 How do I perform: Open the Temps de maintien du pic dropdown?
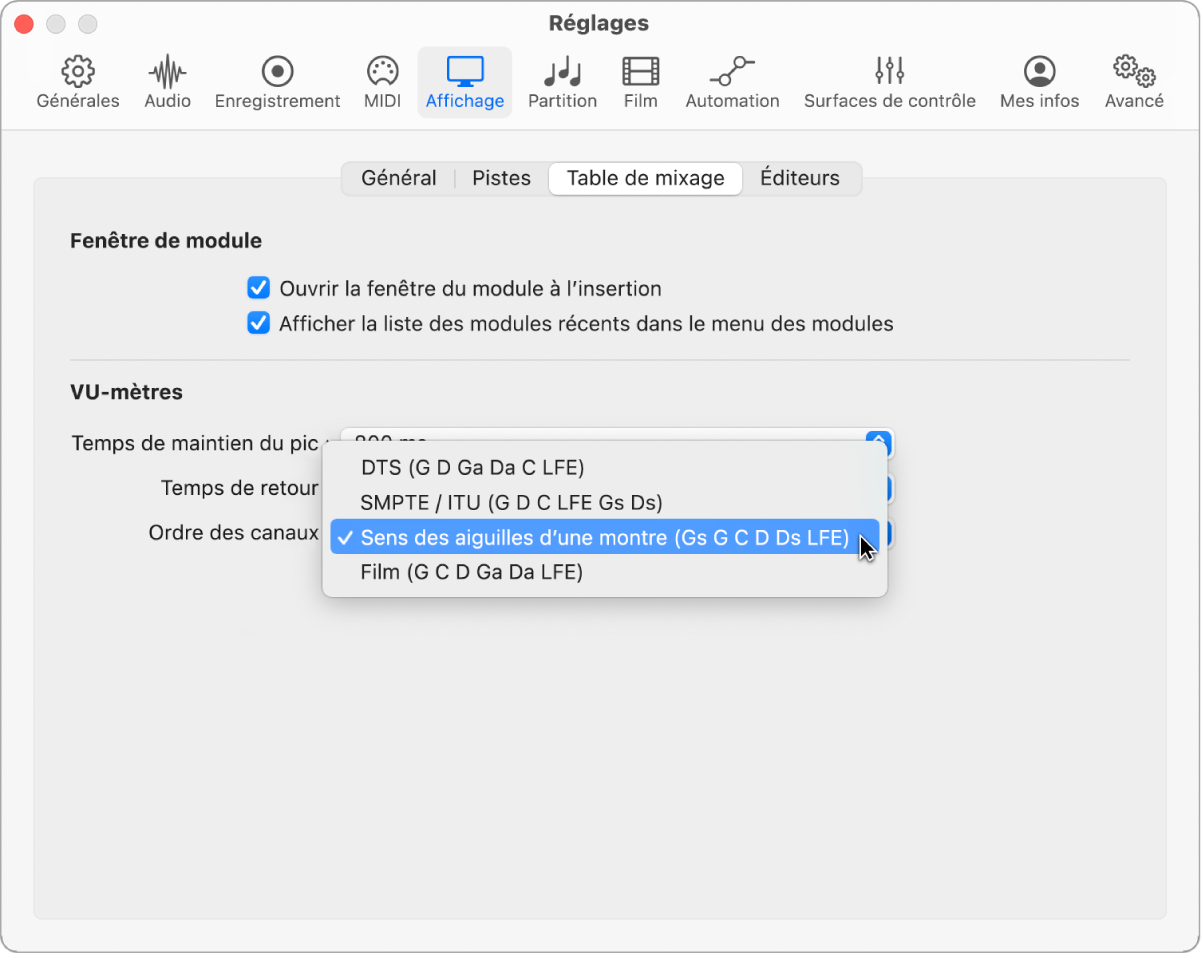(877, 441)
